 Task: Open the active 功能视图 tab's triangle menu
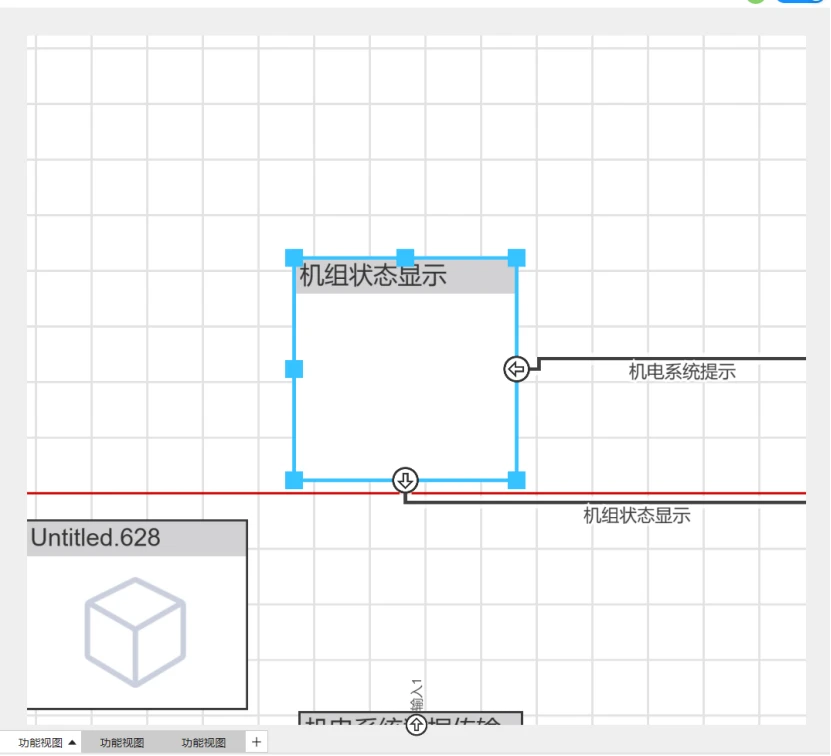[x=72, y=742]
